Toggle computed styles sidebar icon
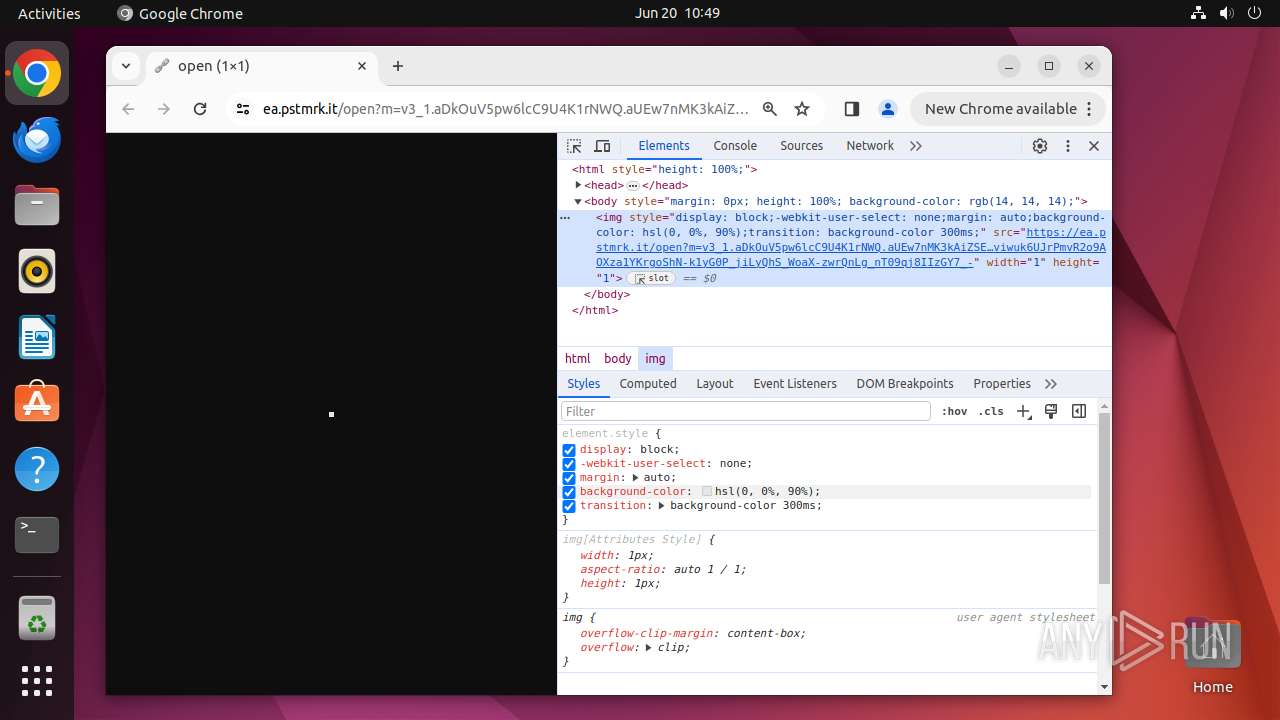The width and height of the screenshot is (1280, 720). pos(1079,411)
